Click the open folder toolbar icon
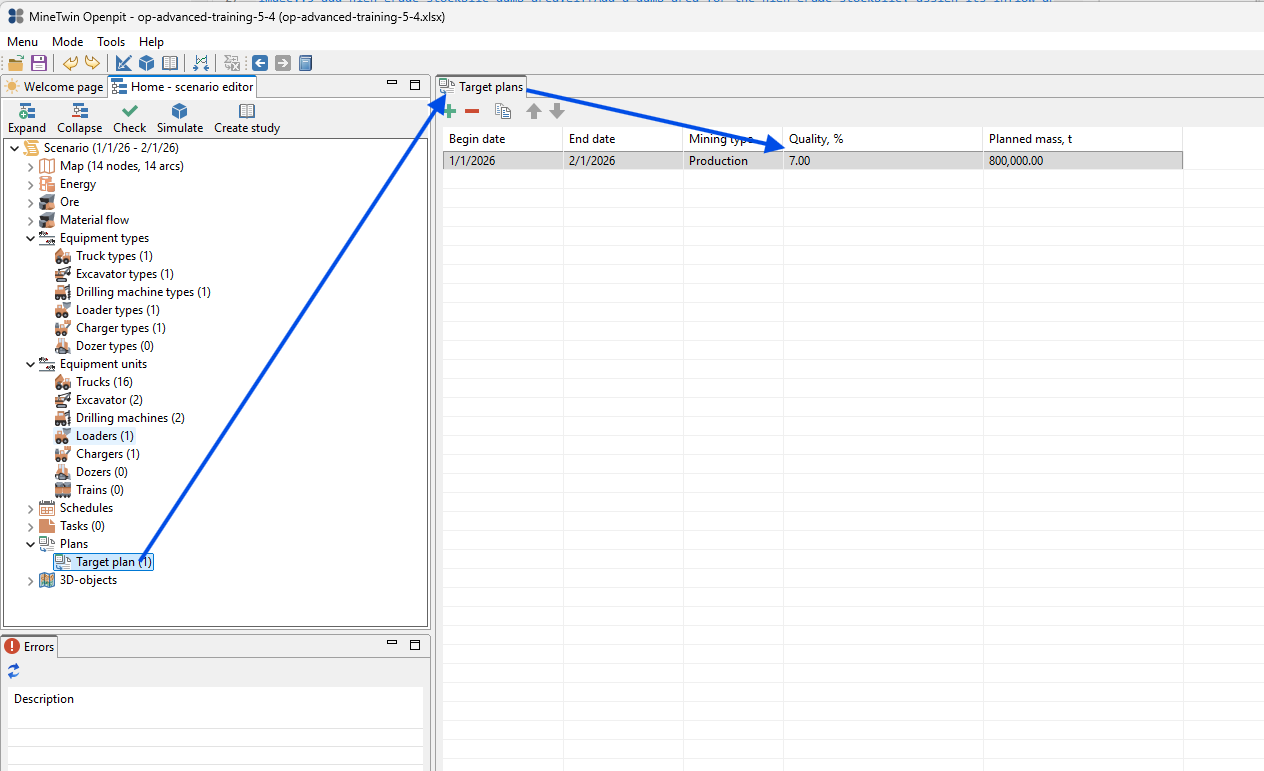 tap(16, 63)
